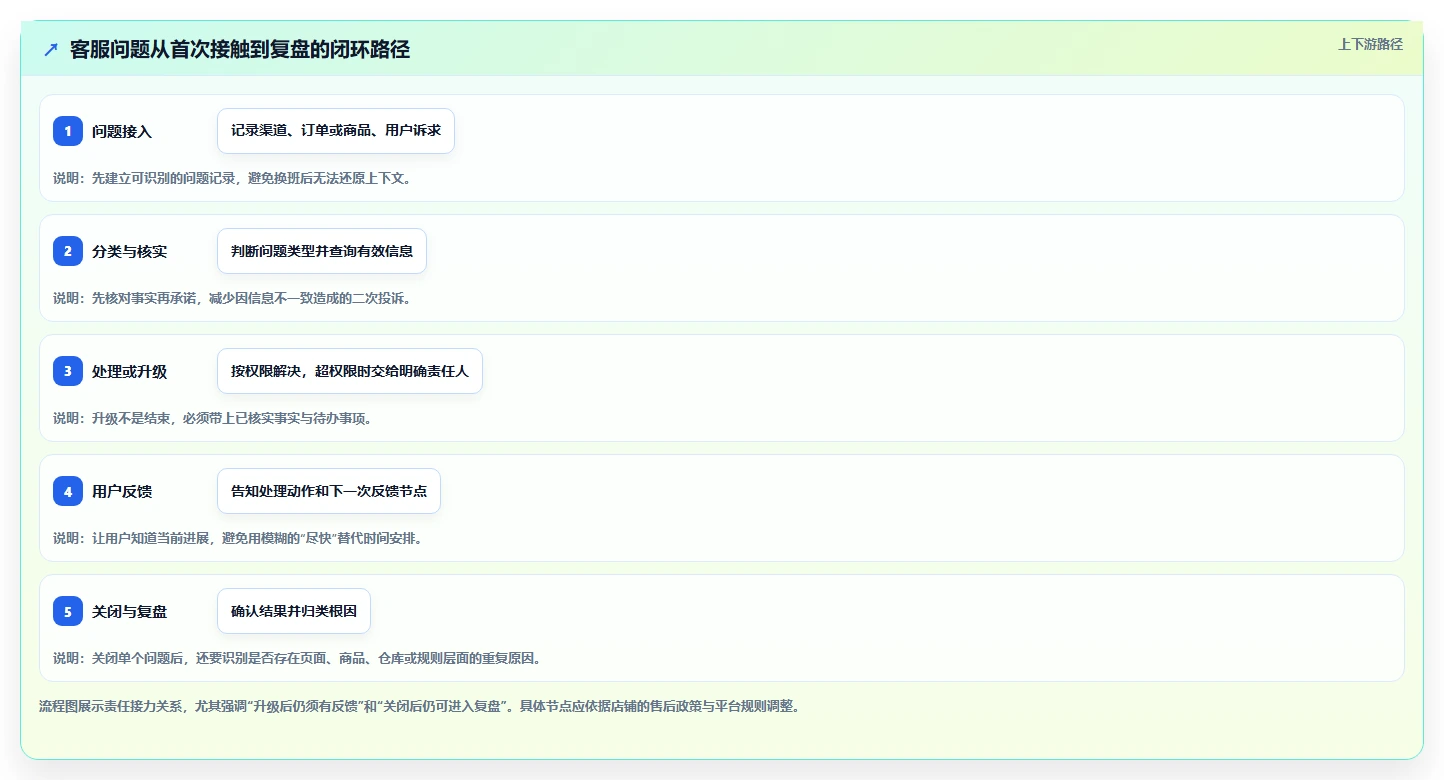Image resolution: width=1444 pixels, height=780 pixels.
Task: Click the 客服问题从首次接触到复盘的闭环路径 heading
Action: tap(240, 50)
